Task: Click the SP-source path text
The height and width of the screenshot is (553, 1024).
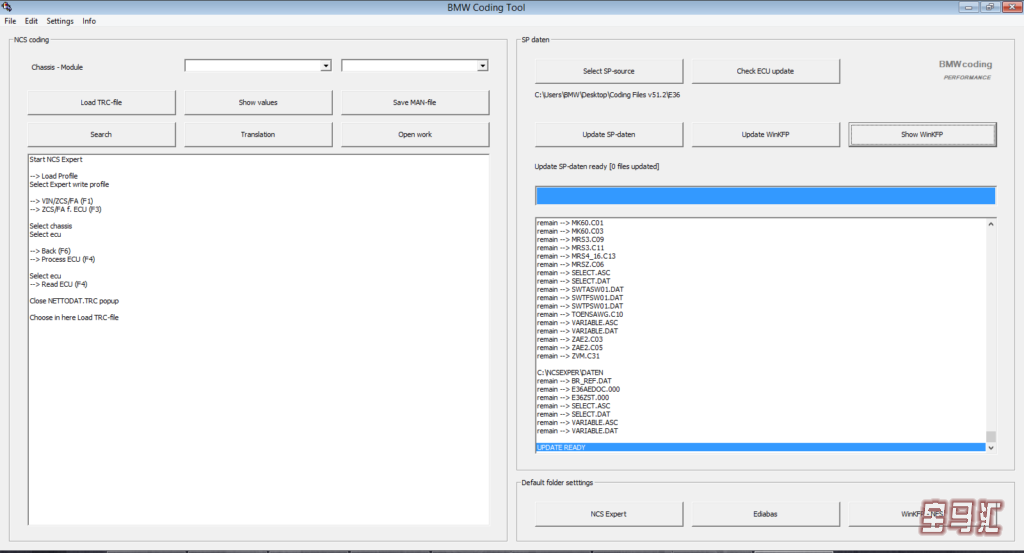Action: tap(607, 95)
